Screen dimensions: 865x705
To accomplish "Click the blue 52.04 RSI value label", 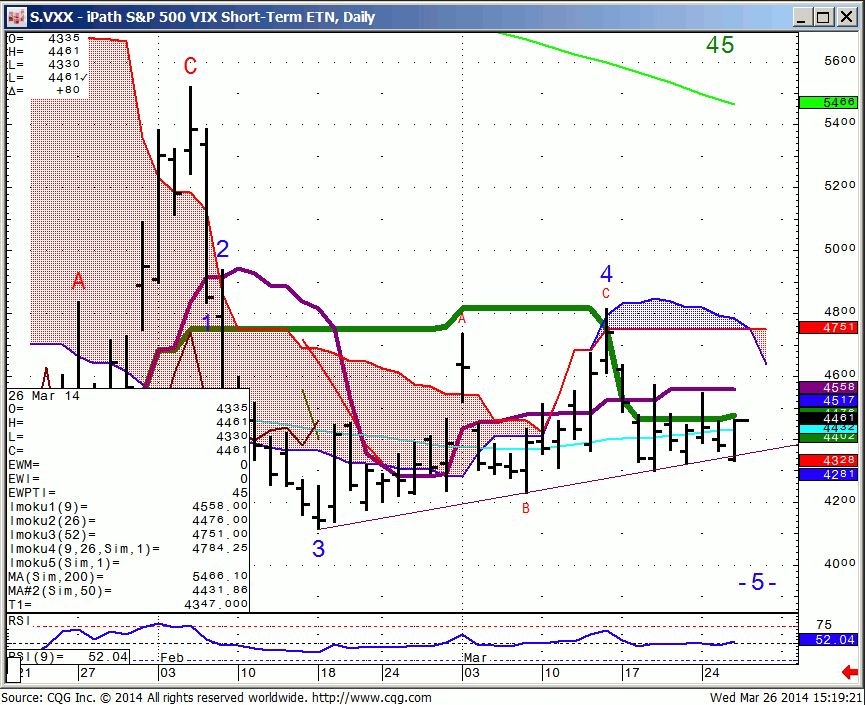I will (828, 639).
